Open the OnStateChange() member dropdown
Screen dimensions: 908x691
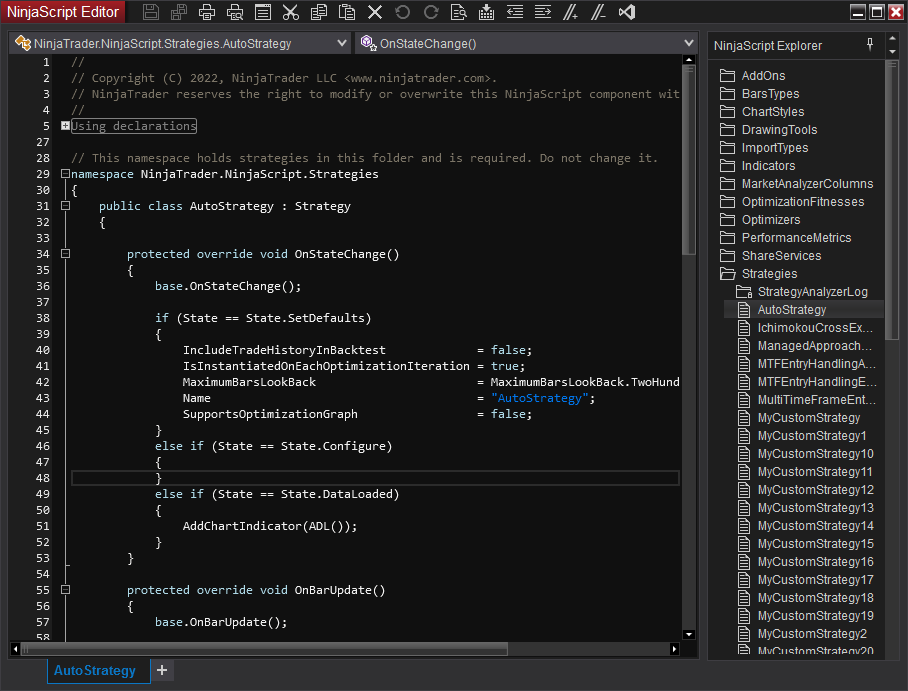(526, 44)
